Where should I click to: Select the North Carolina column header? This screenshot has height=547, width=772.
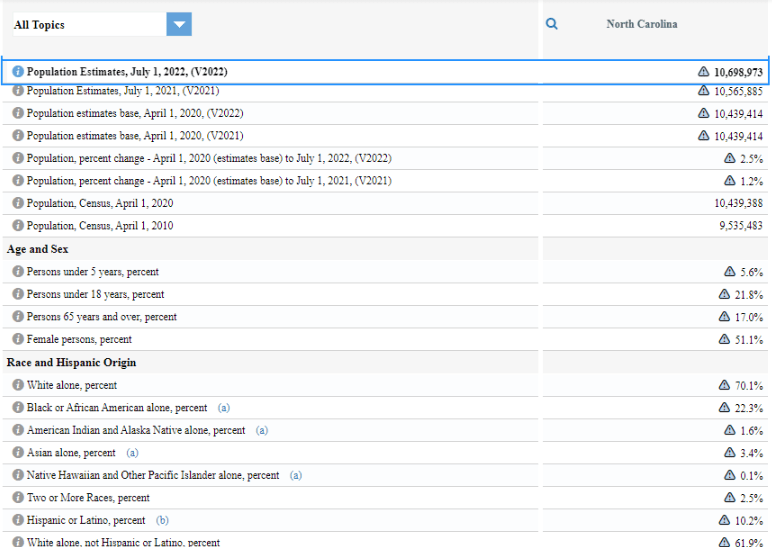pyautogui.click(x=641, y=24)
